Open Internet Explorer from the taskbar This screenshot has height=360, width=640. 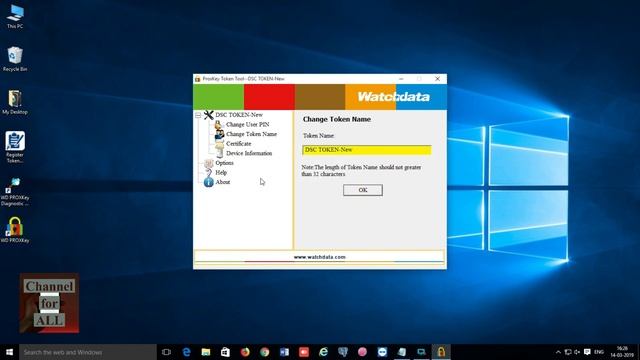tap(323, 352)
